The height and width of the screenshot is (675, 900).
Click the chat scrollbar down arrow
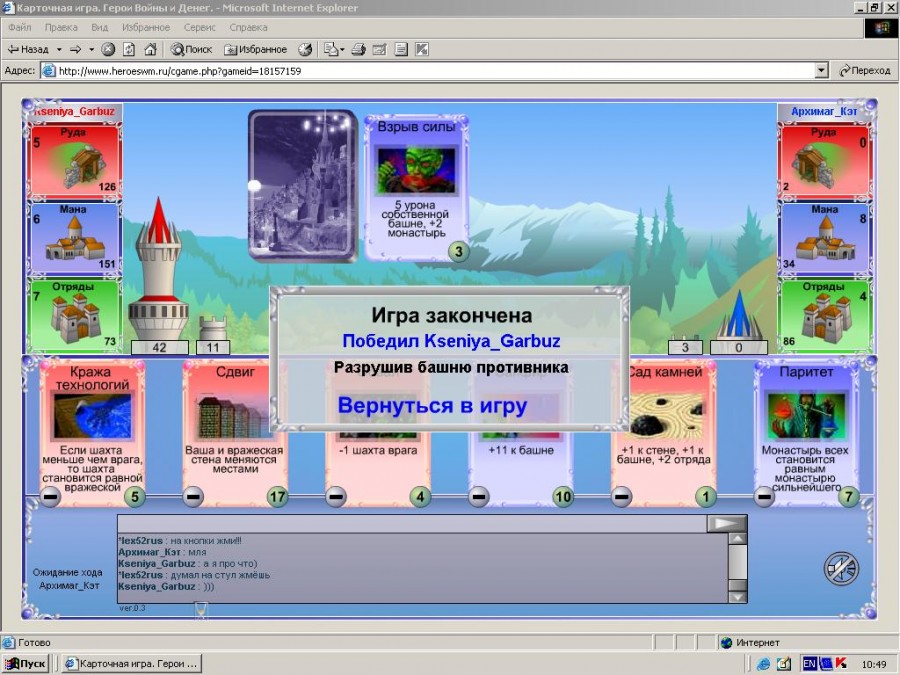pos(738,595)
